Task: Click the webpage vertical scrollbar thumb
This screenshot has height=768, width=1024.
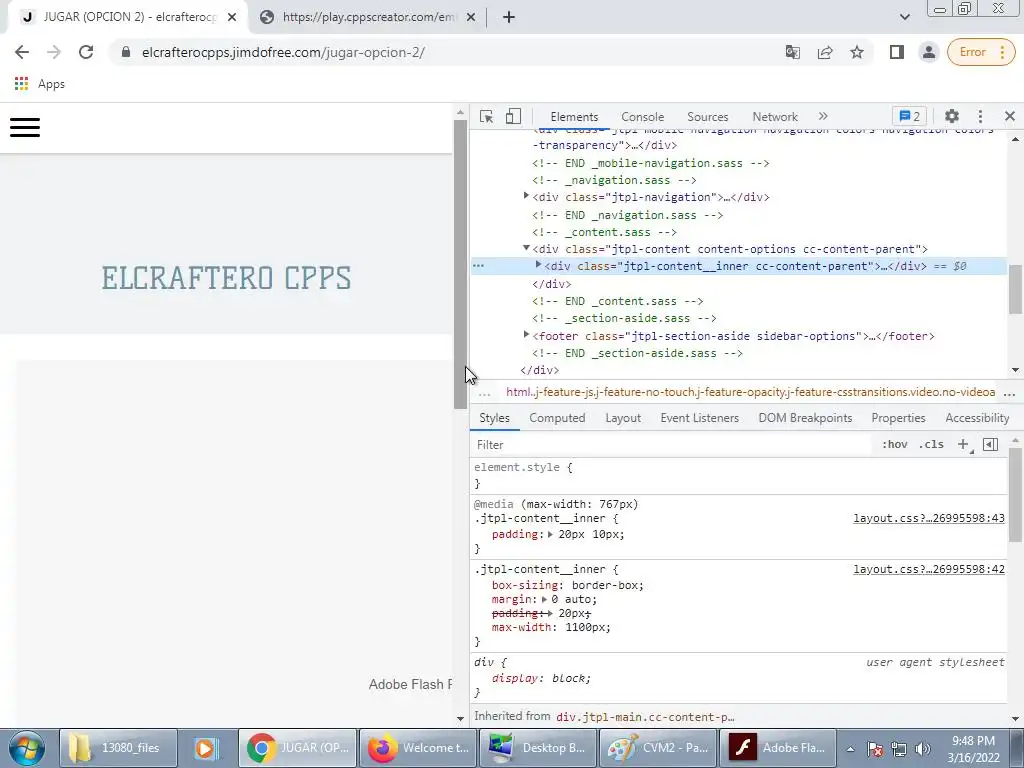Action: click(460, 264)
